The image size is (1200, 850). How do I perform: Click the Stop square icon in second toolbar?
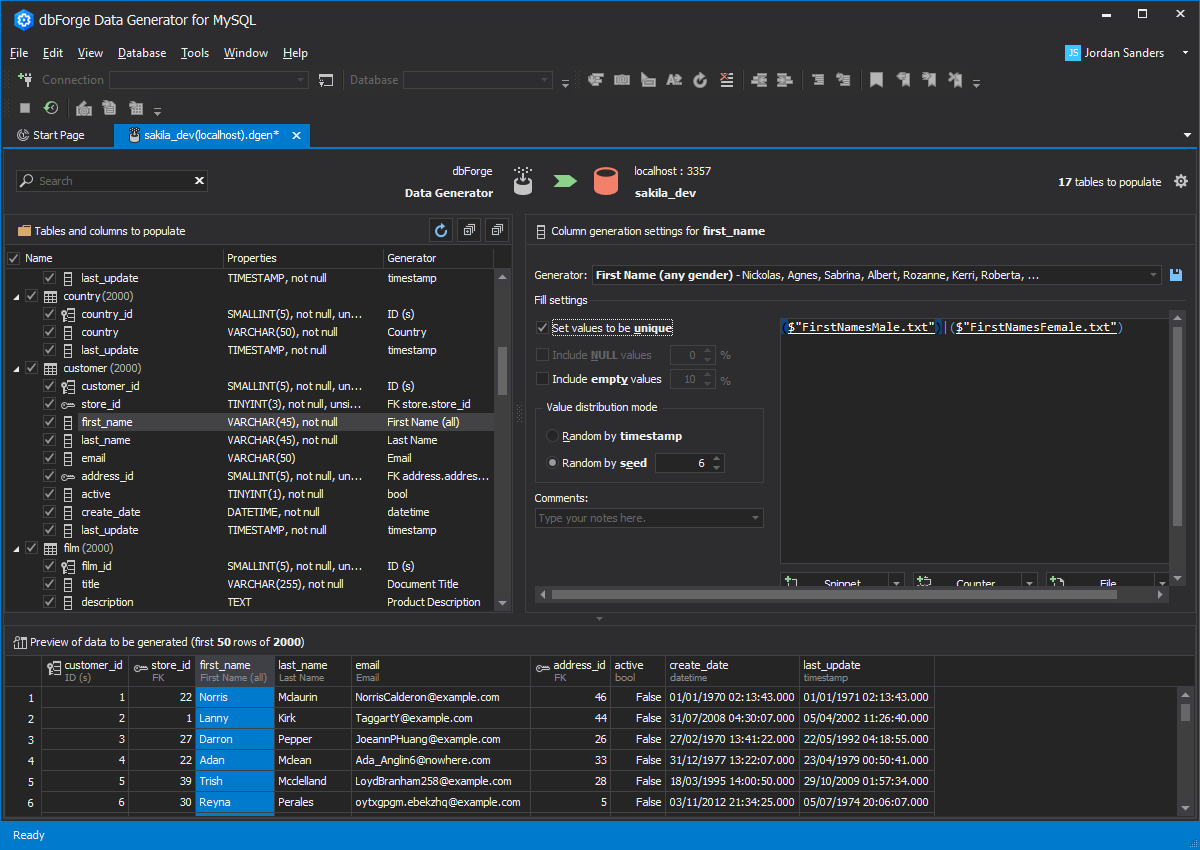pyautogui.click(x=25, y=108)
